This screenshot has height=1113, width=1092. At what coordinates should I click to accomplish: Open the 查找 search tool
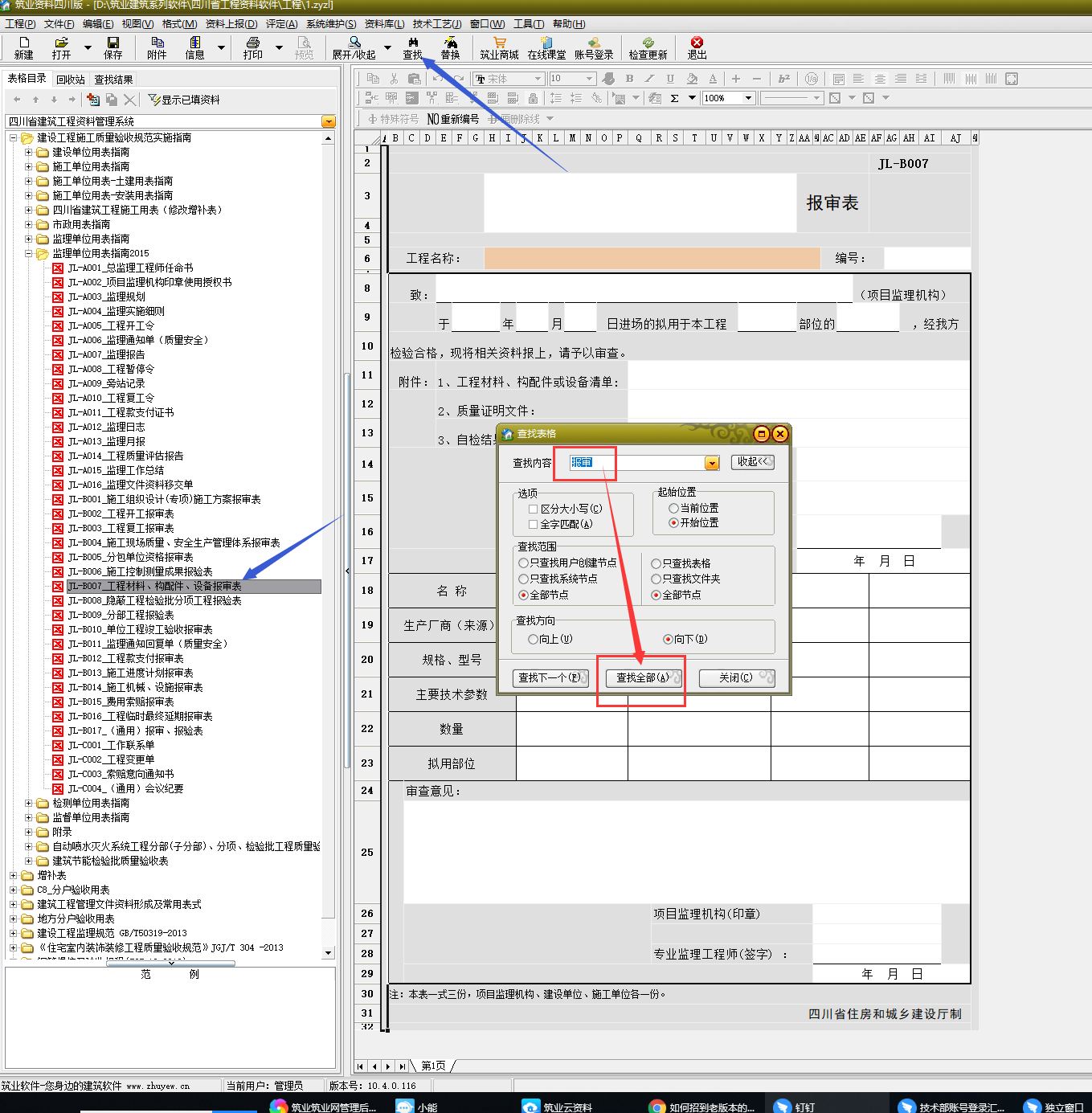tap(412, 48)
